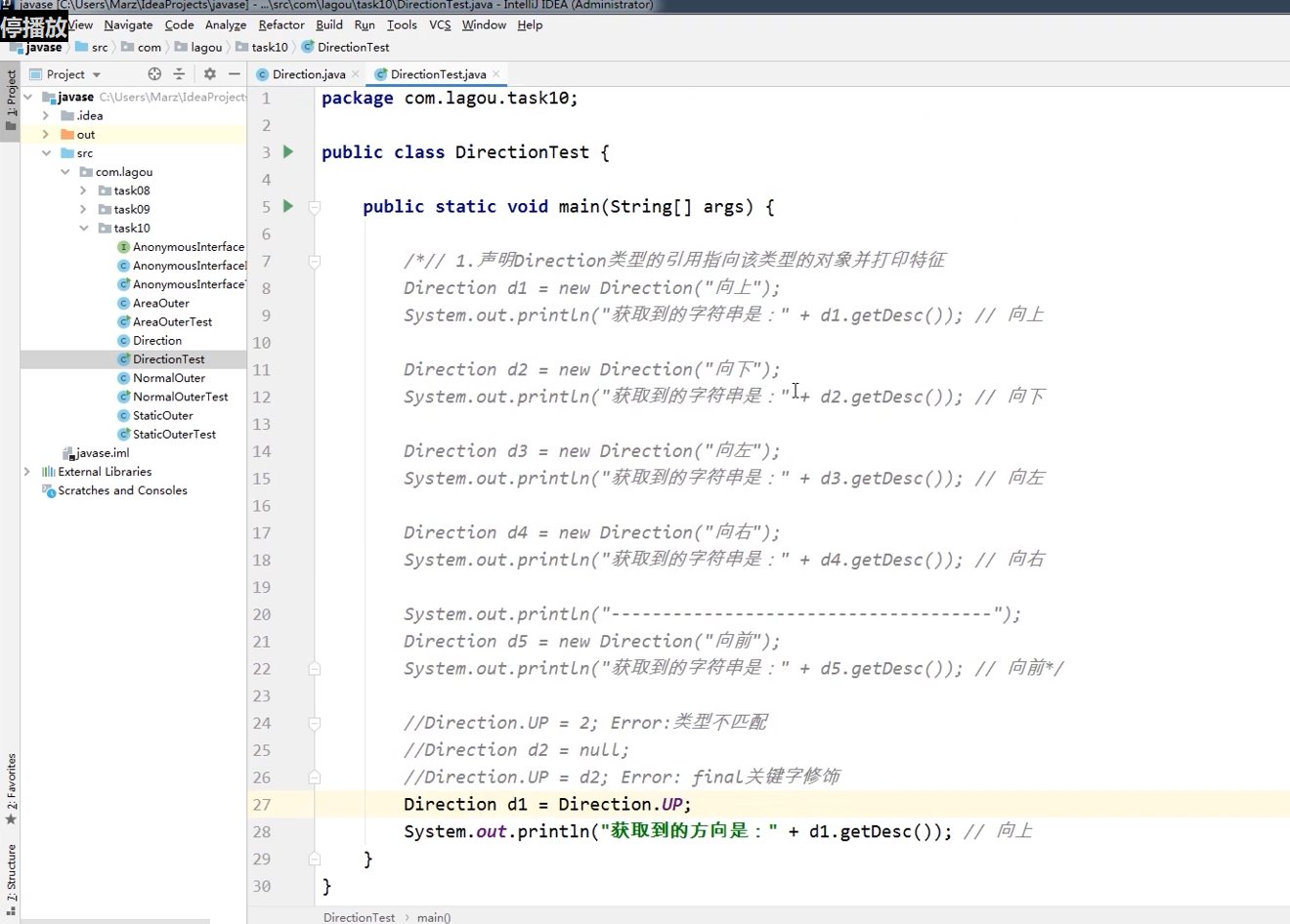This screenshot has width=1290, height=924.
Task: Click the collapse all icon in Project panel
Action: tap(179, 74)
